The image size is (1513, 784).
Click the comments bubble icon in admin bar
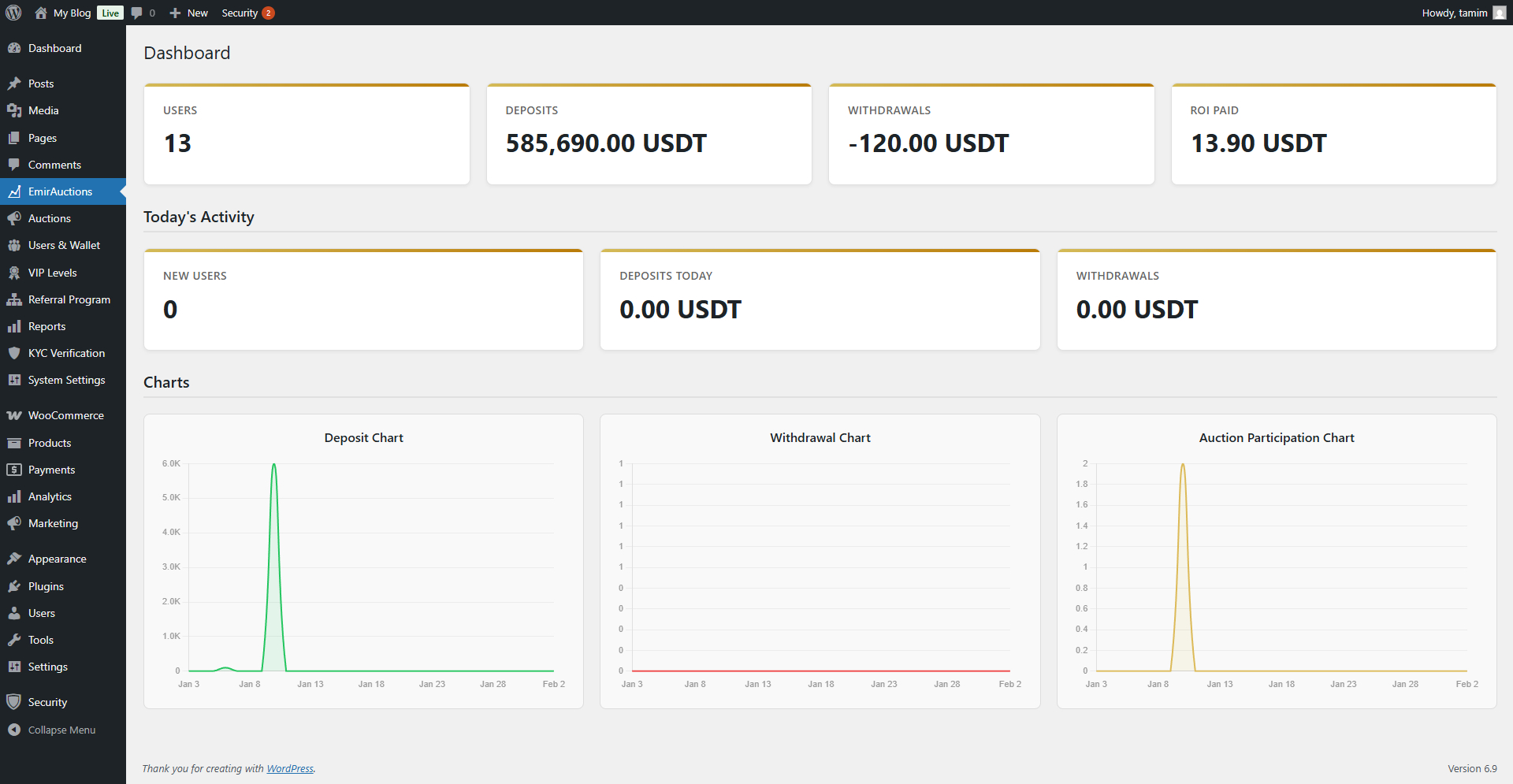(137, 13)
